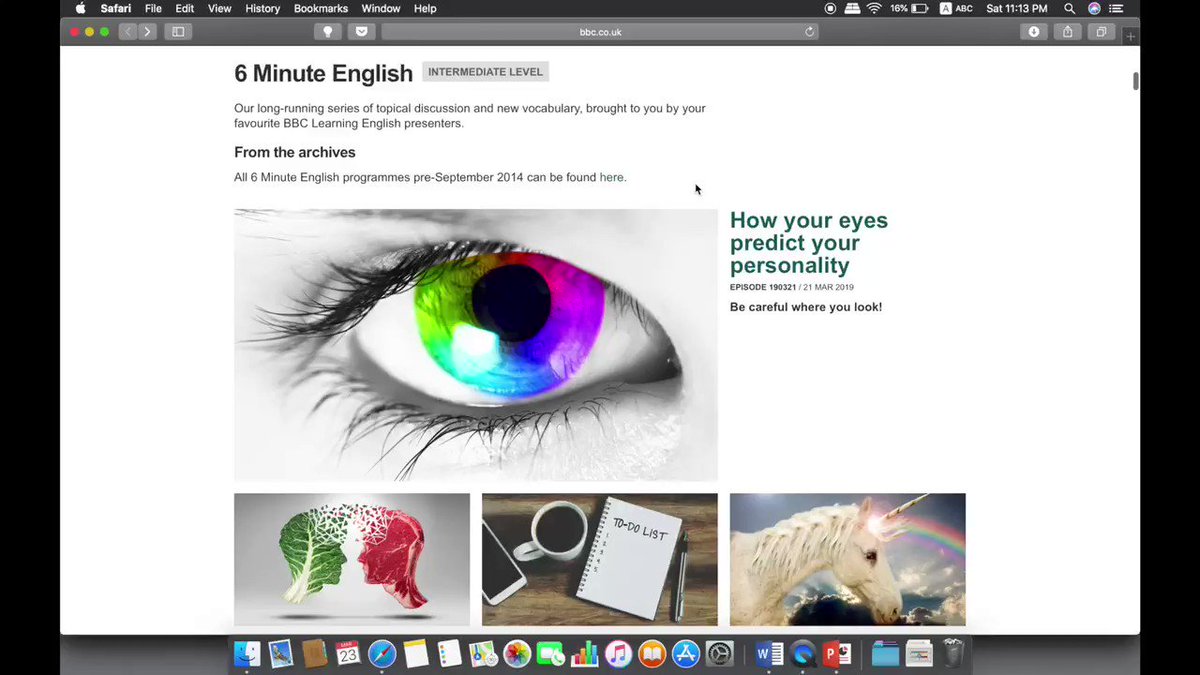Open iBooks in the Dock
Image resolution: width=1200 pixels, height=675 pixels.
651,654
